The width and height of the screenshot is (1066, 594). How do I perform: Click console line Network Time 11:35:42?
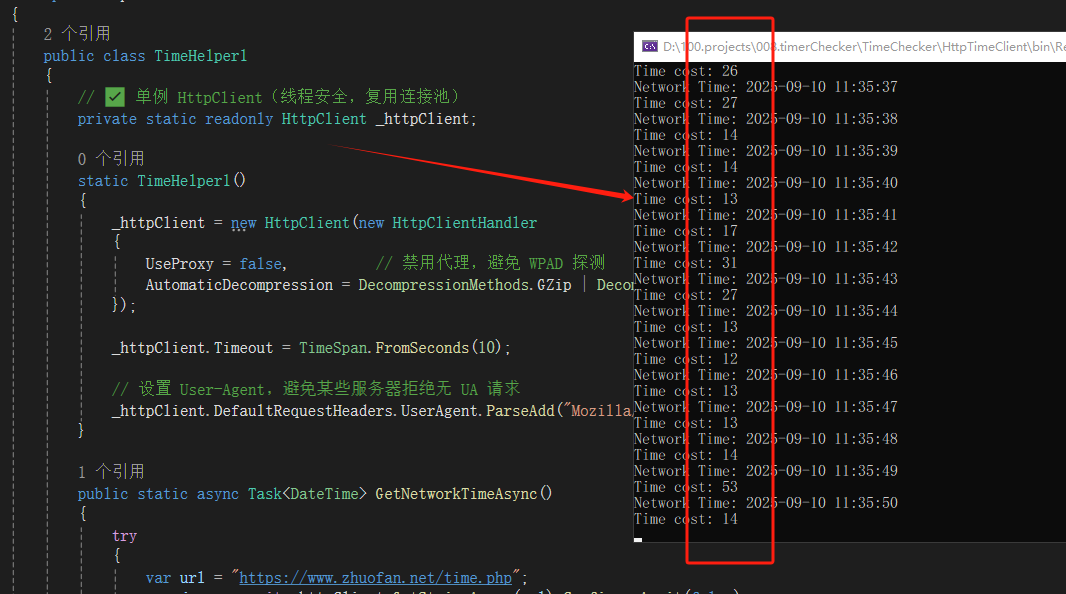point(766,247)
